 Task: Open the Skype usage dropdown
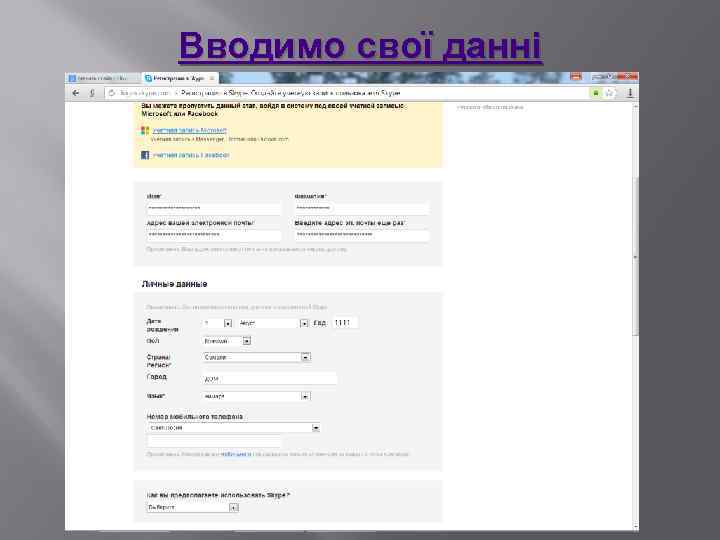point(193,507)
